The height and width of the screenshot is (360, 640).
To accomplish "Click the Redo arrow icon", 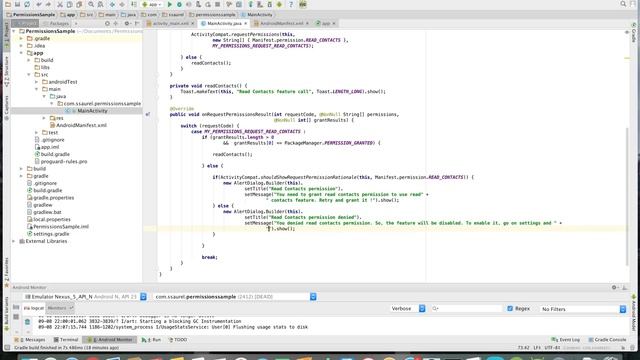I will 48,4.
